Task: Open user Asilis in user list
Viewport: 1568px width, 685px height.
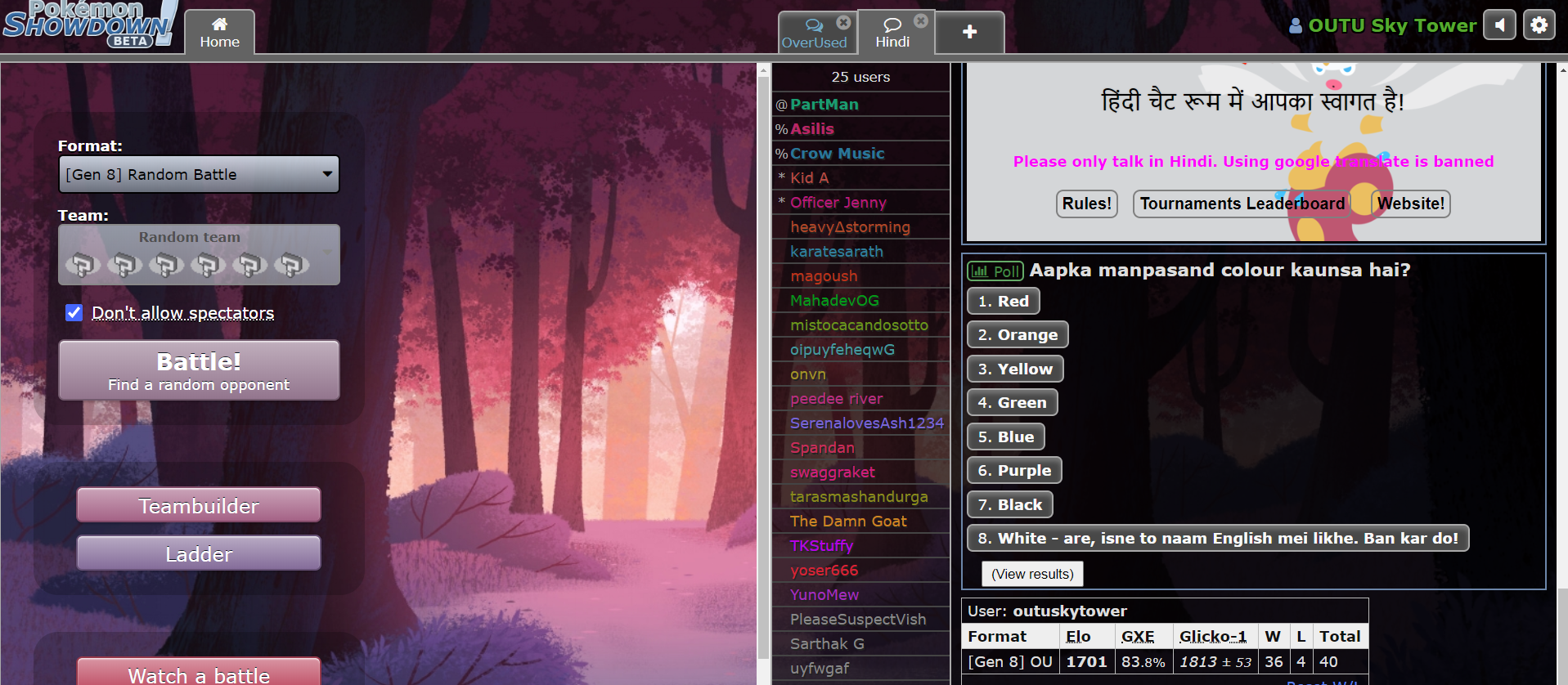Action: [x=860, y=128]
